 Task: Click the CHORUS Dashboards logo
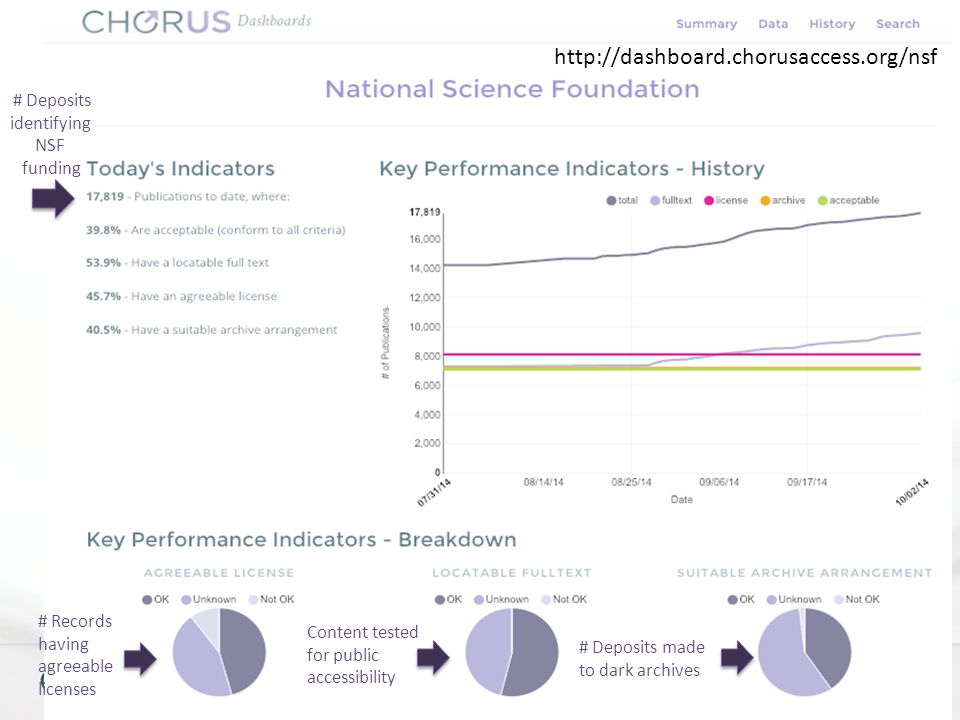(197, 22)
